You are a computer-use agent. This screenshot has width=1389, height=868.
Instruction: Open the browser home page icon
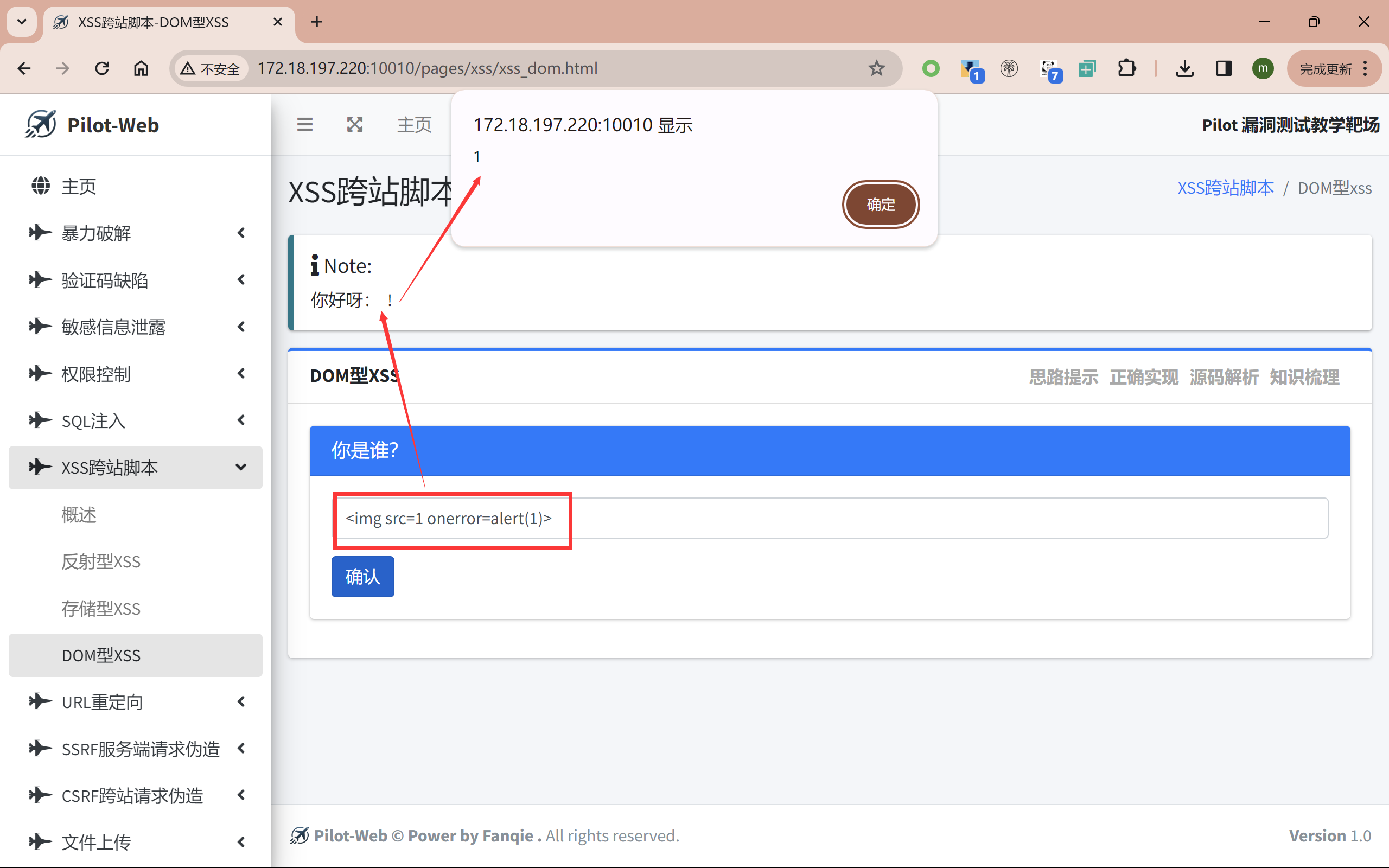click(141, 68)
